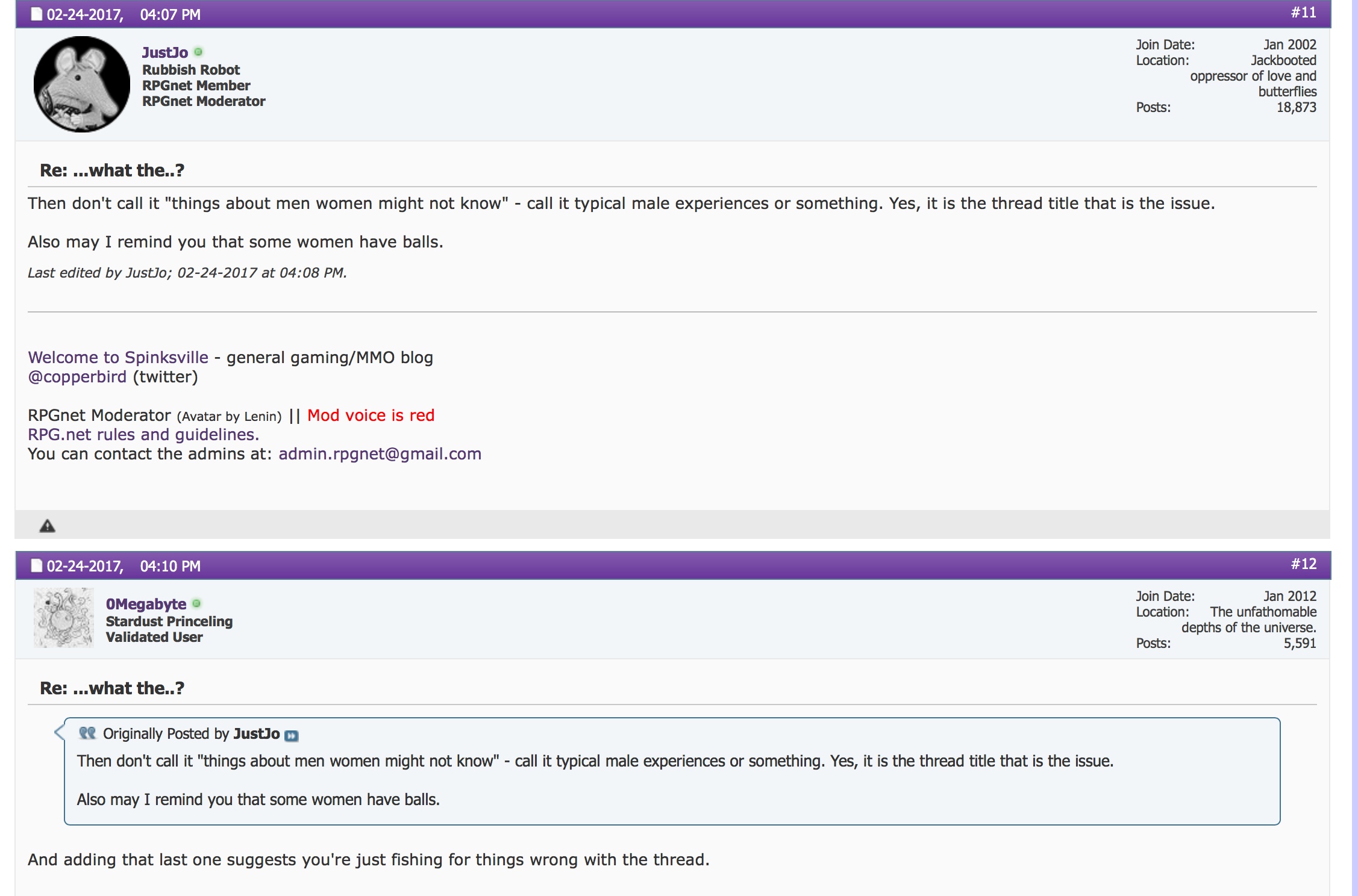This screenshot has height=896, width=1358.
Task: Open permalink for post #11
Action: (x=1303, y=13)
